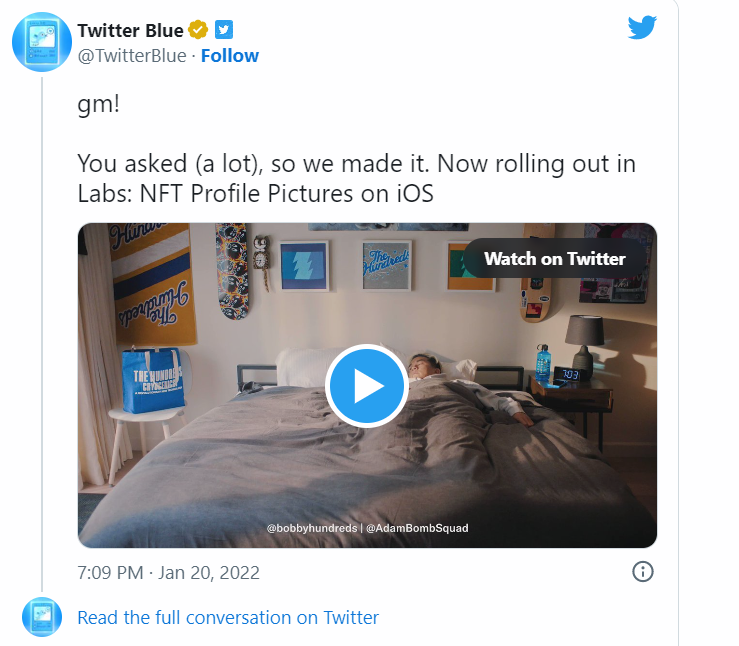739x646 pixels.
Task: Click the Twitter Blue profile avatar
Action: [41, 42]
